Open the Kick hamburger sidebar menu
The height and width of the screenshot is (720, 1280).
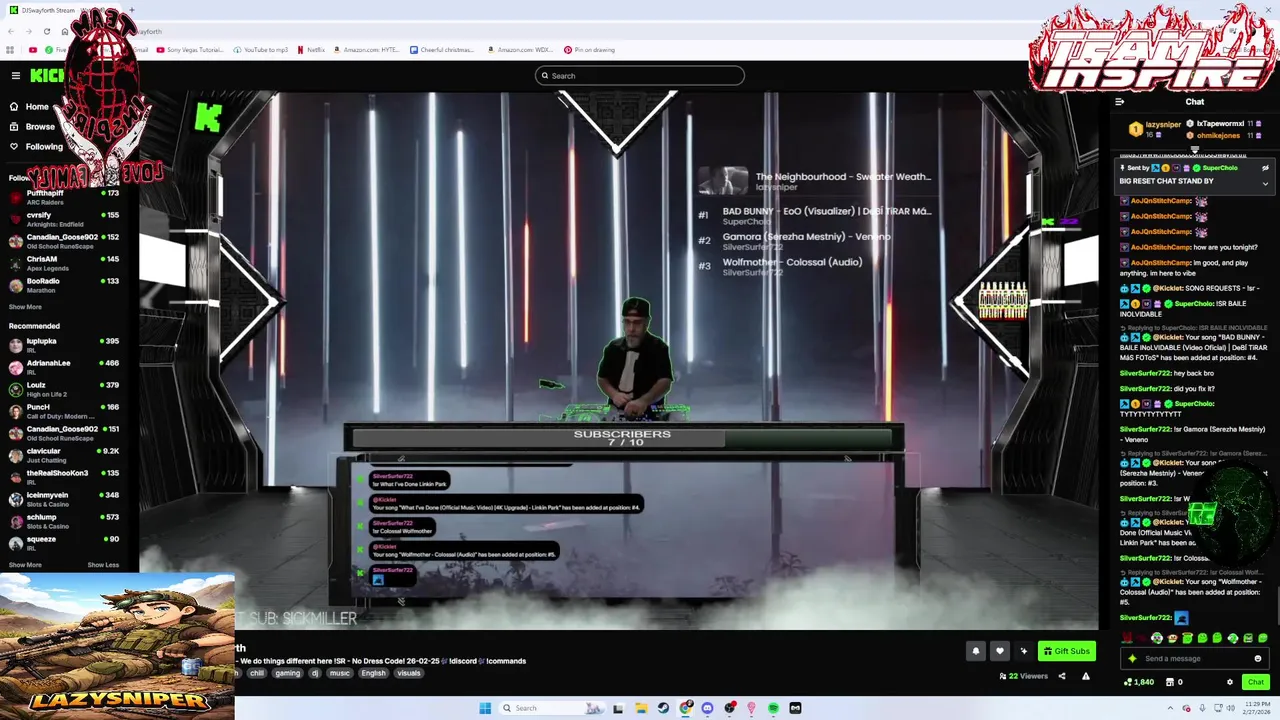point(16,75)
